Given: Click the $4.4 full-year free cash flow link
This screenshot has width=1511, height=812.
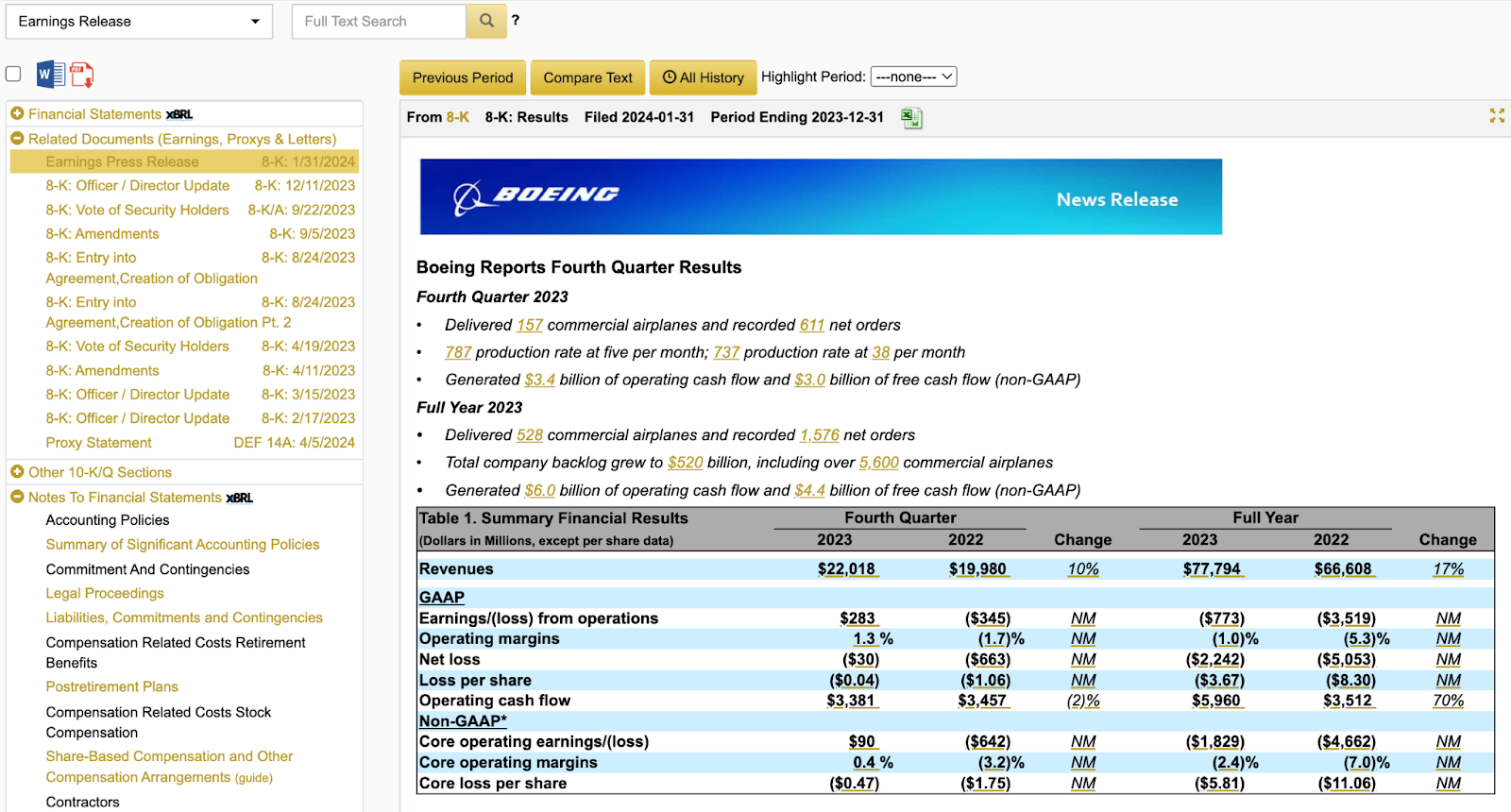Looking at the screenshot, I should pos(809,490).
